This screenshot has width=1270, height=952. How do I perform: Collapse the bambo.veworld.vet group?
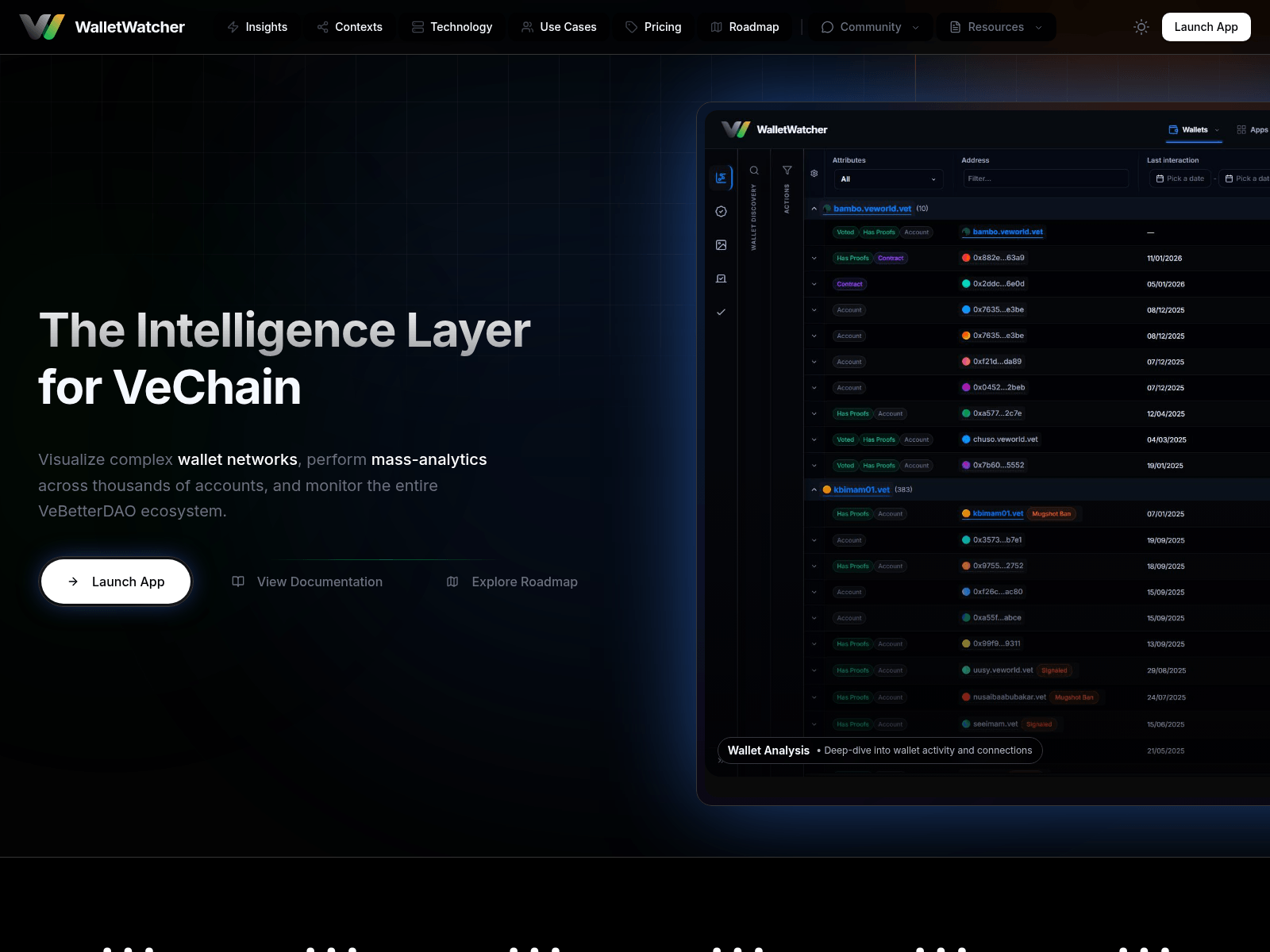814,209
